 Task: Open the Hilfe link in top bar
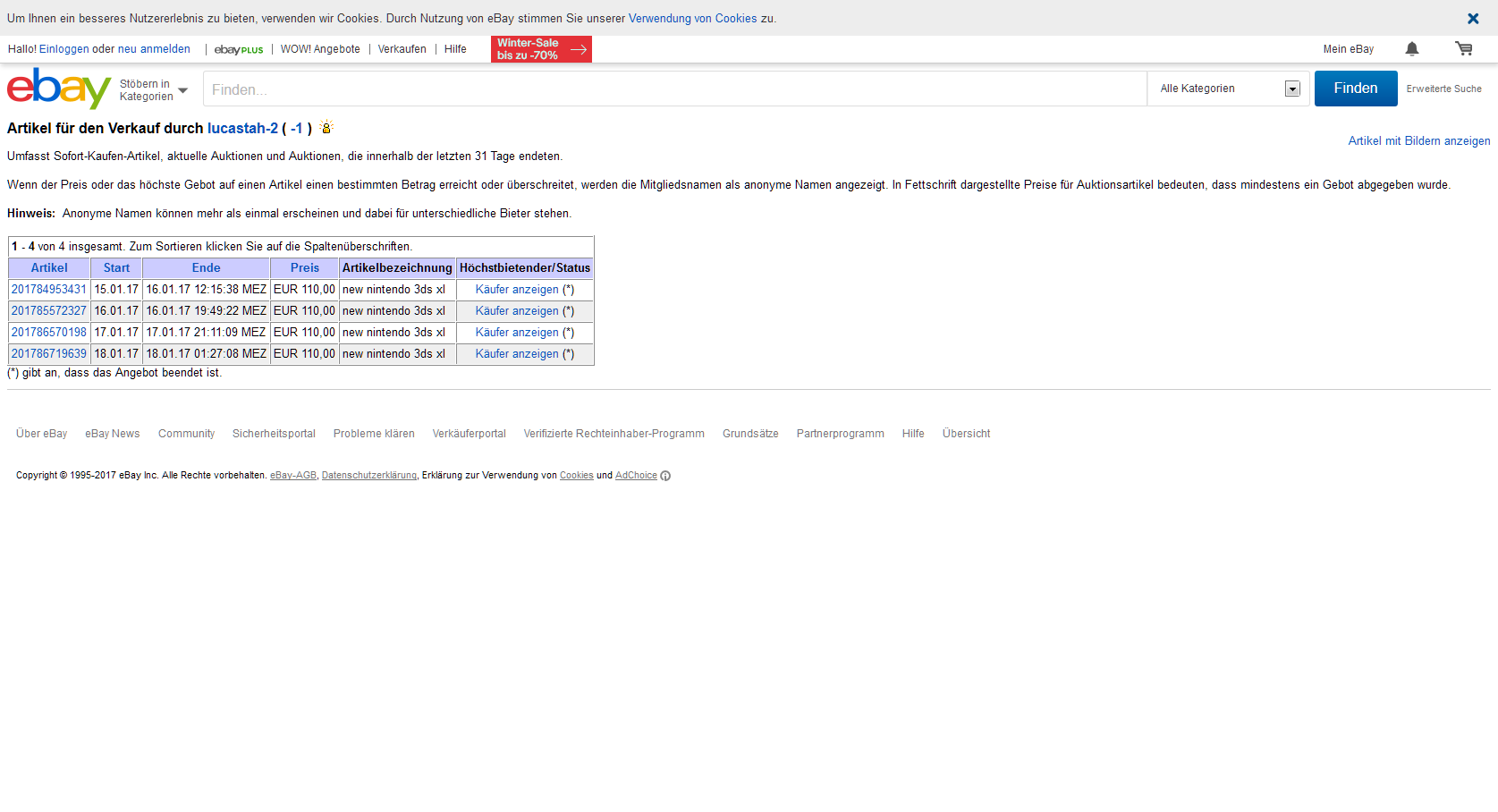(x=455, y=49)
